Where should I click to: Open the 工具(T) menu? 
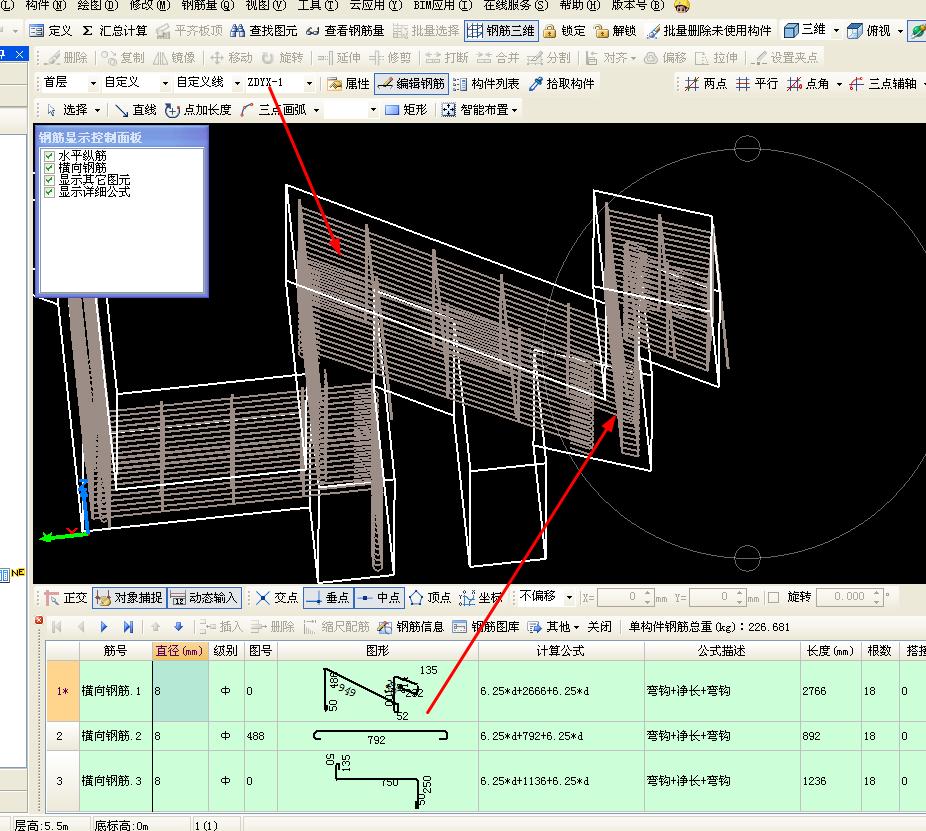(x=318, y=6)
